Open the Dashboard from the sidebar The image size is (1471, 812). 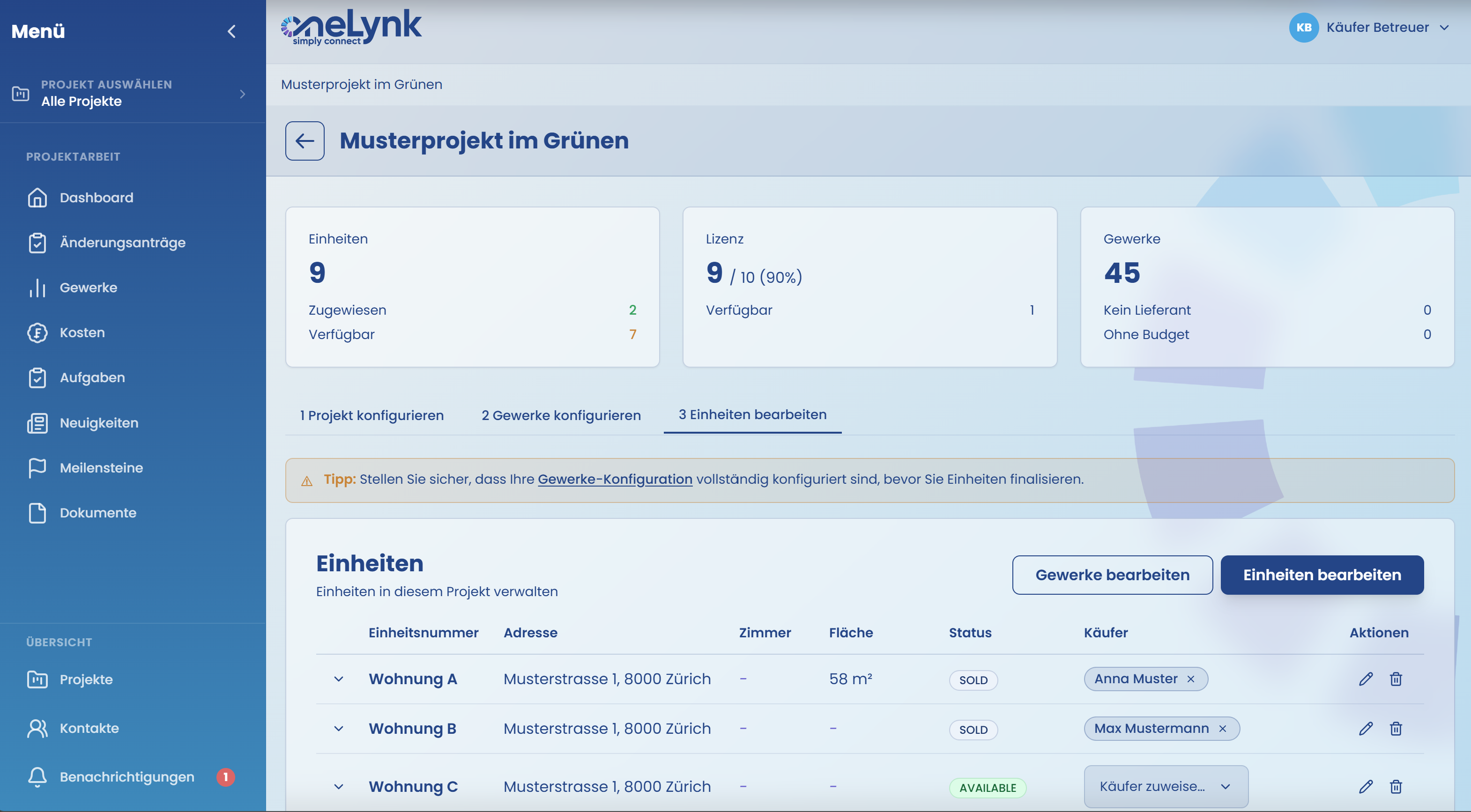coord(97,198)
